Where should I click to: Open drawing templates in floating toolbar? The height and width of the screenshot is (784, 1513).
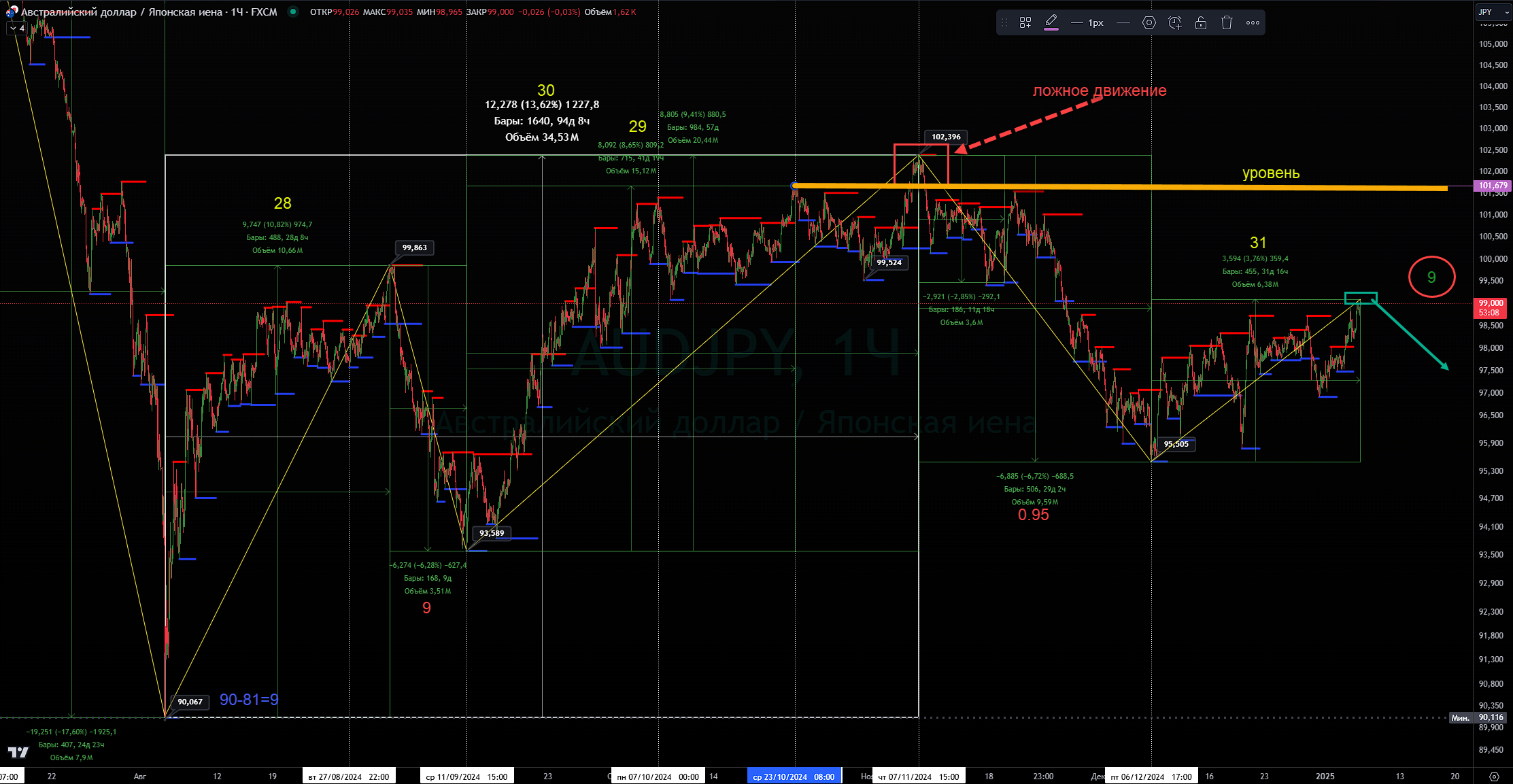[1025, 22]
